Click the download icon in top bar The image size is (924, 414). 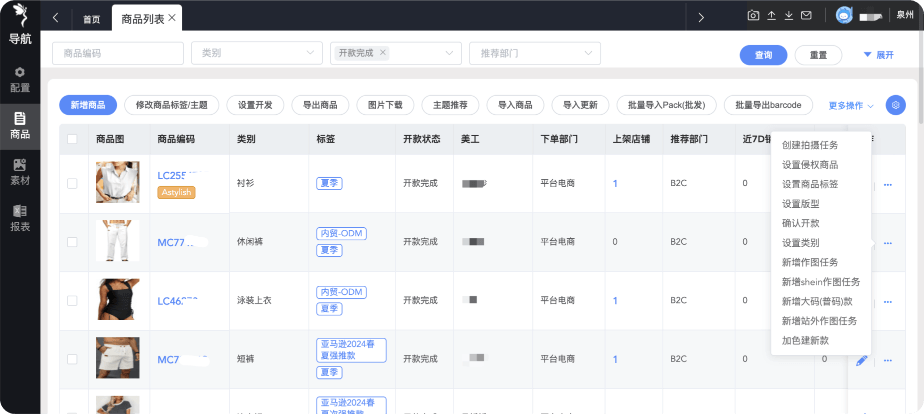(789, 16)
